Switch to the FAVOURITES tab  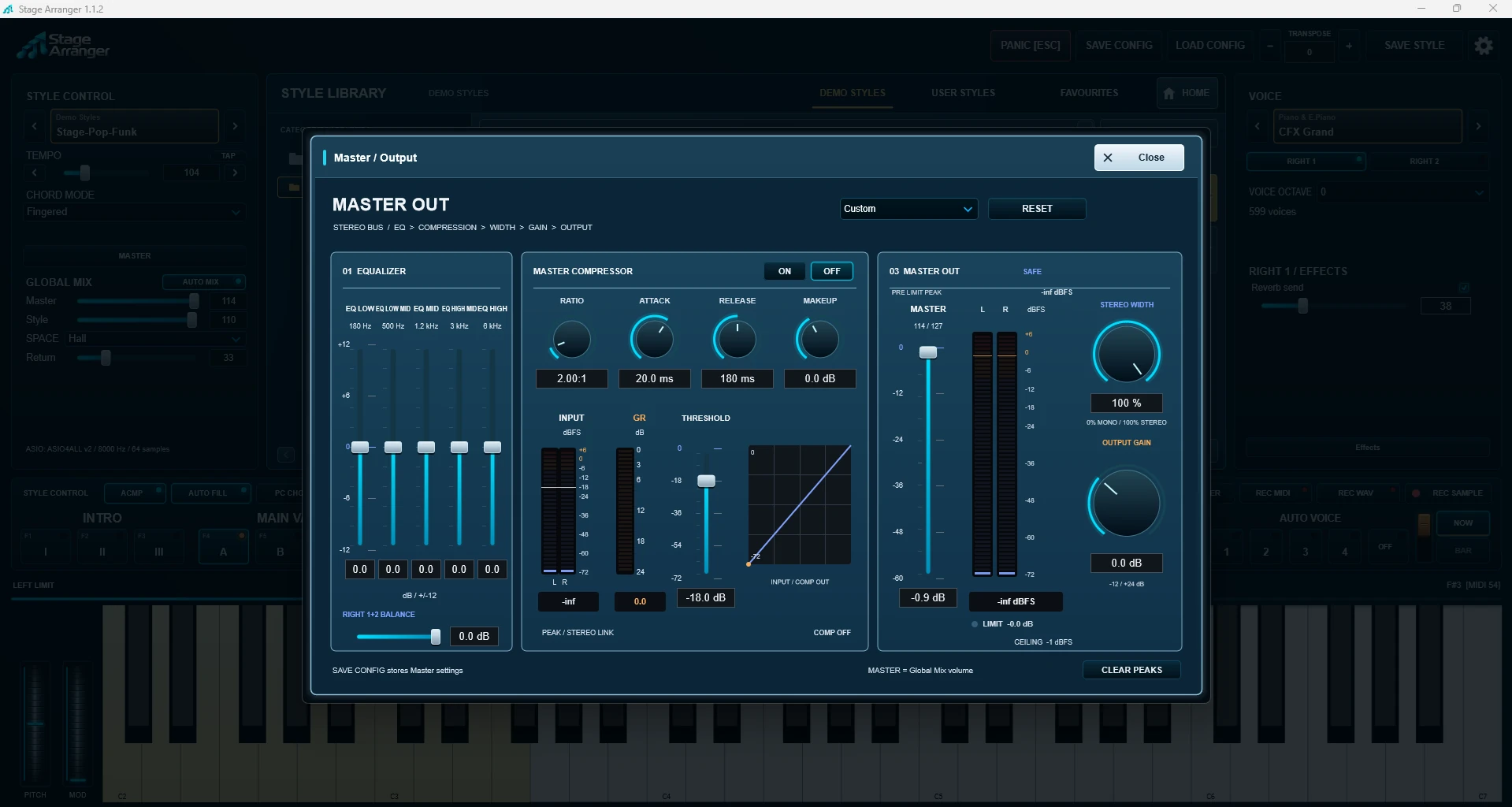pos(1089,93)
